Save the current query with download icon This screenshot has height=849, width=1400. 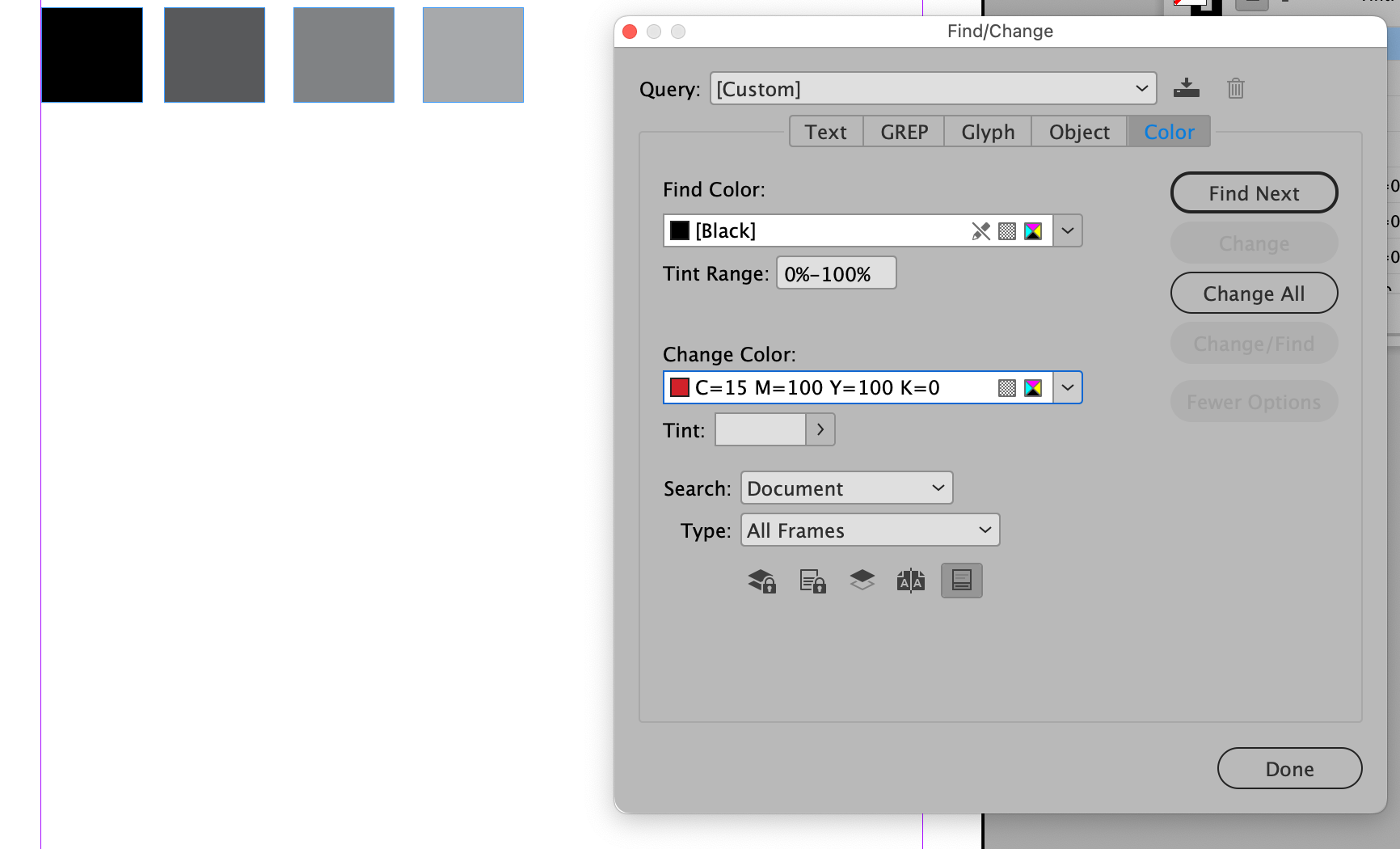click(x=1186, y=88)
